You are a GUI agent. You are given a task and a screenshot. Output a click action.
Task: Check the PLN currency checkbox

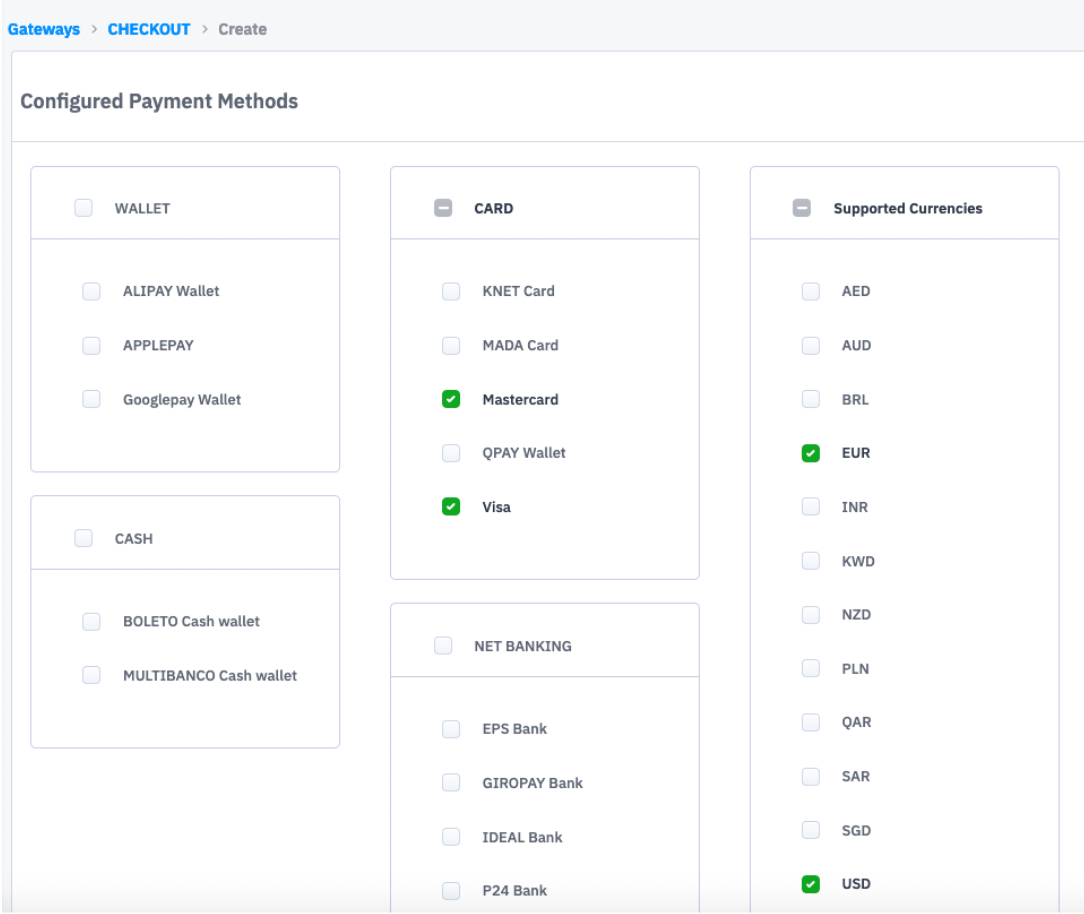coord(810,669)
